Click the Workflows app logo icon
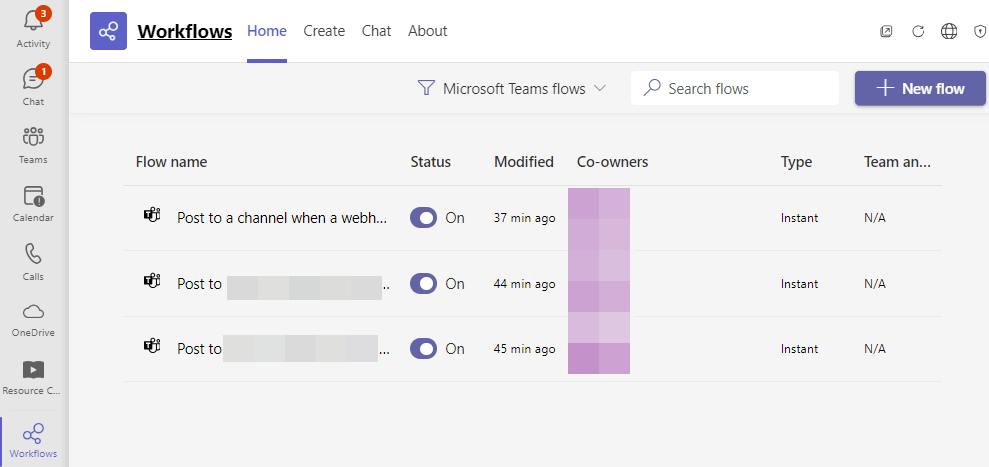This screenshot has height=467, width=989. click(x=108, y=31)
